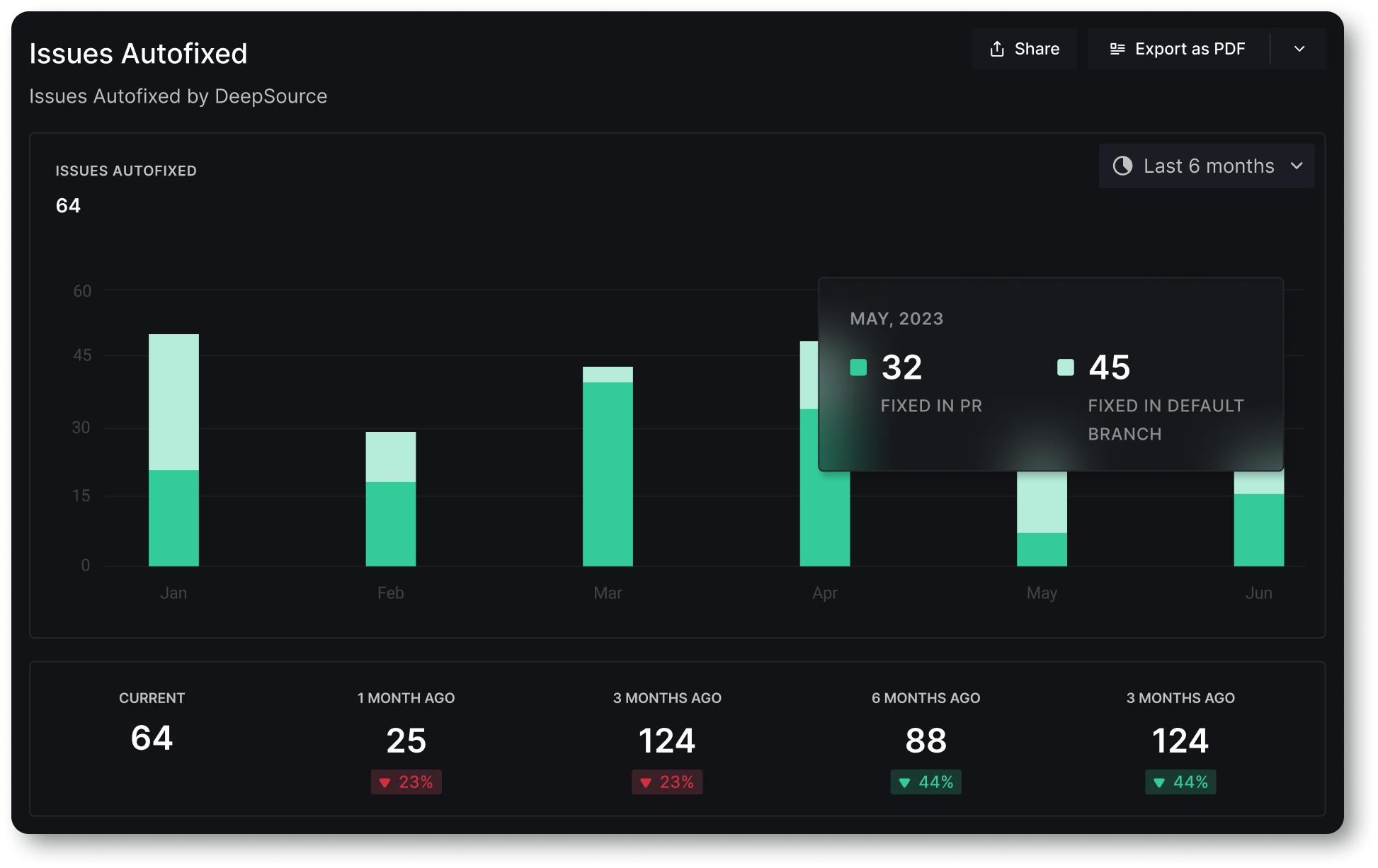Click the PDF export icon
Image resolution: width=1378 pixels, height=868 pixels.
click(1117, 49)
